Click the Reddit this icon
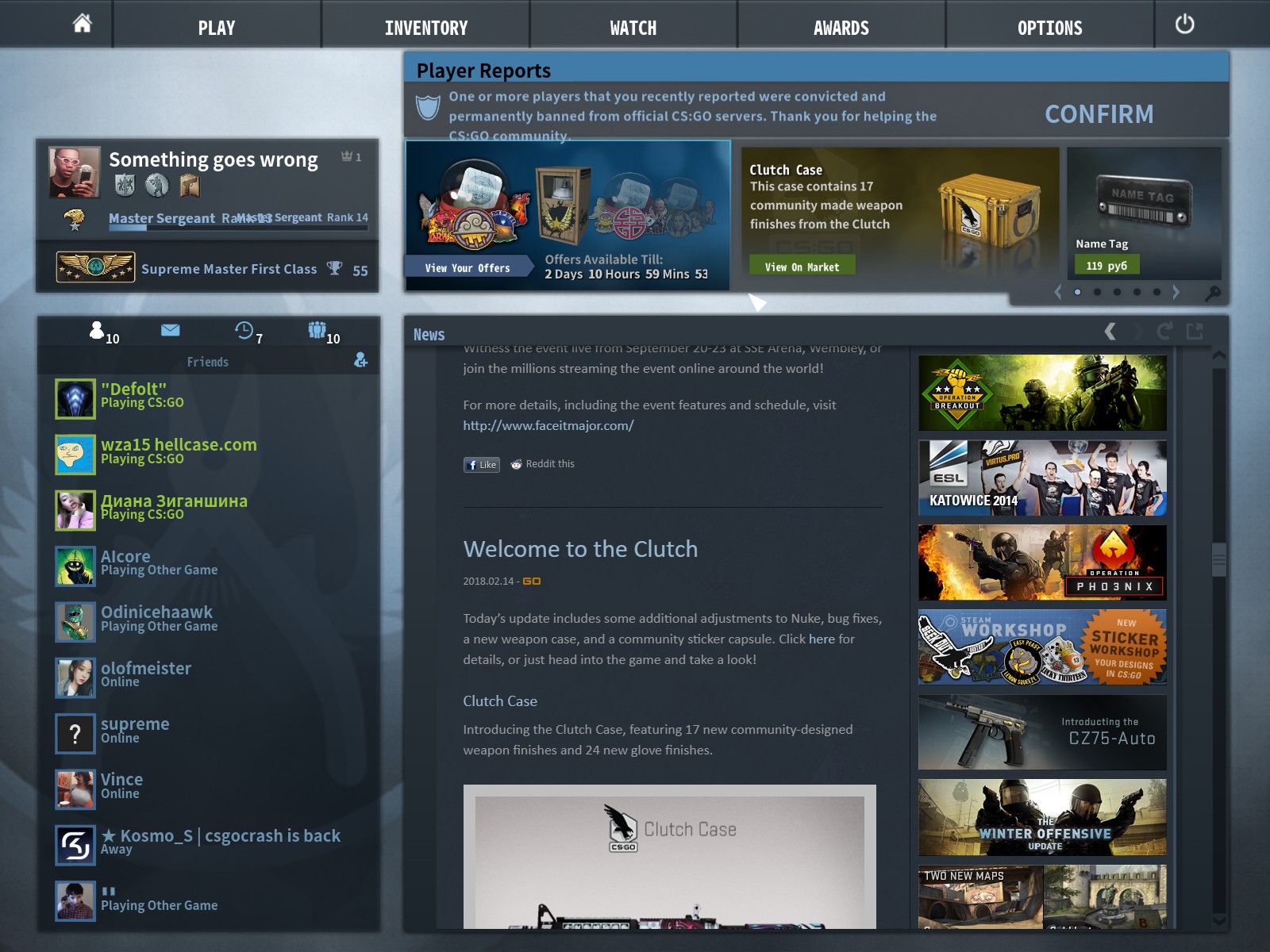Image resolution: width=1270 pixels, height=952 pixels. (516, 464)
